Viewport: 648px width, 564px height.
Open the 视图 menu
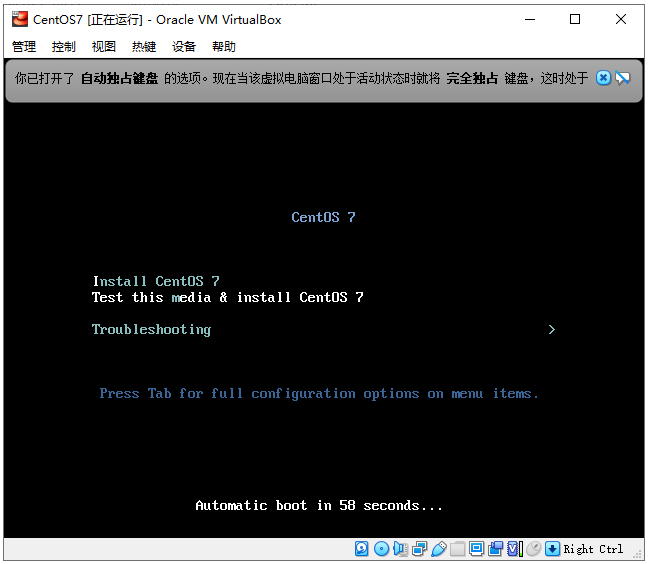(104, 47)
